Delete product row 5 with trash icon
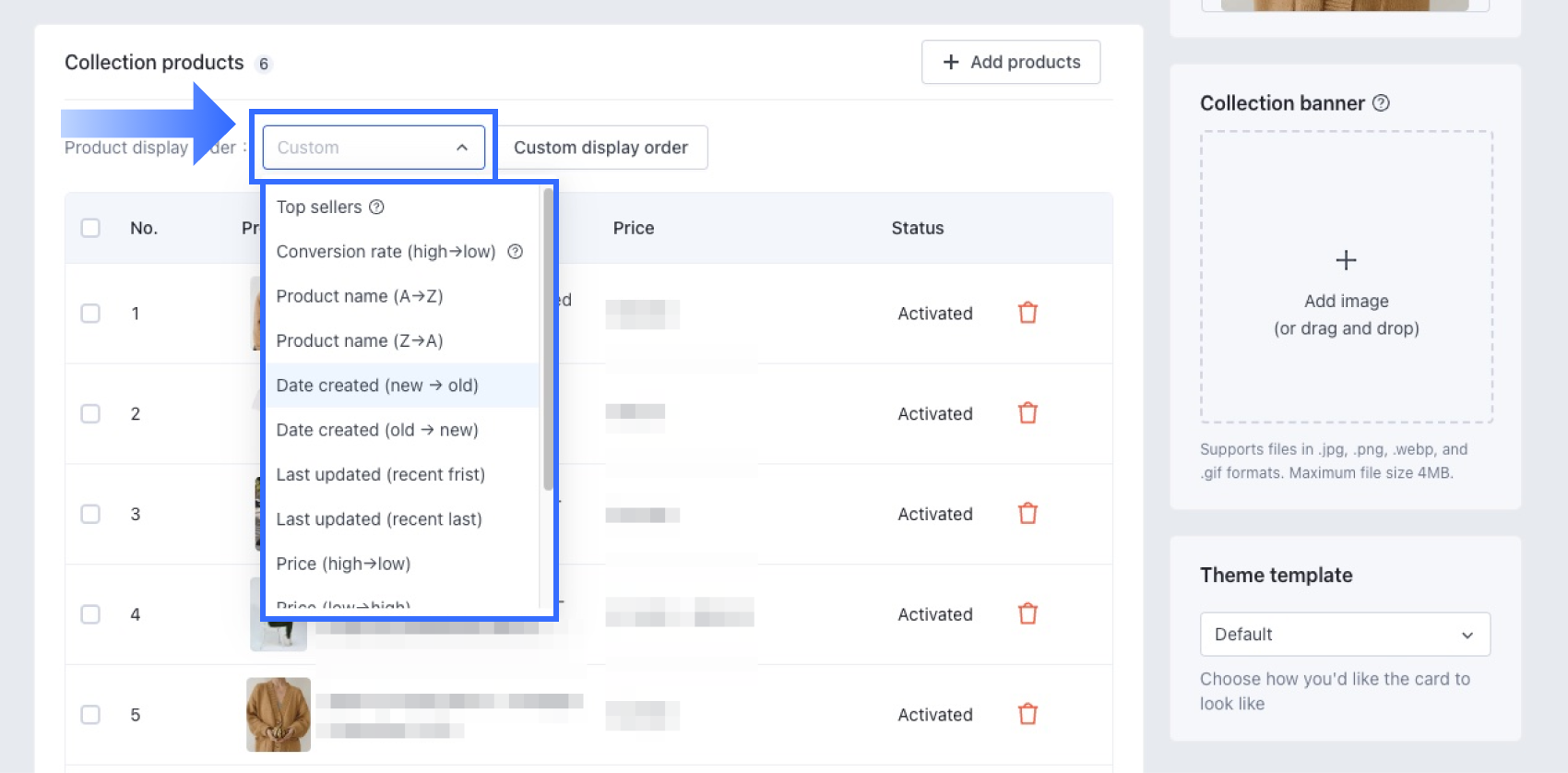 [1028, 715]
